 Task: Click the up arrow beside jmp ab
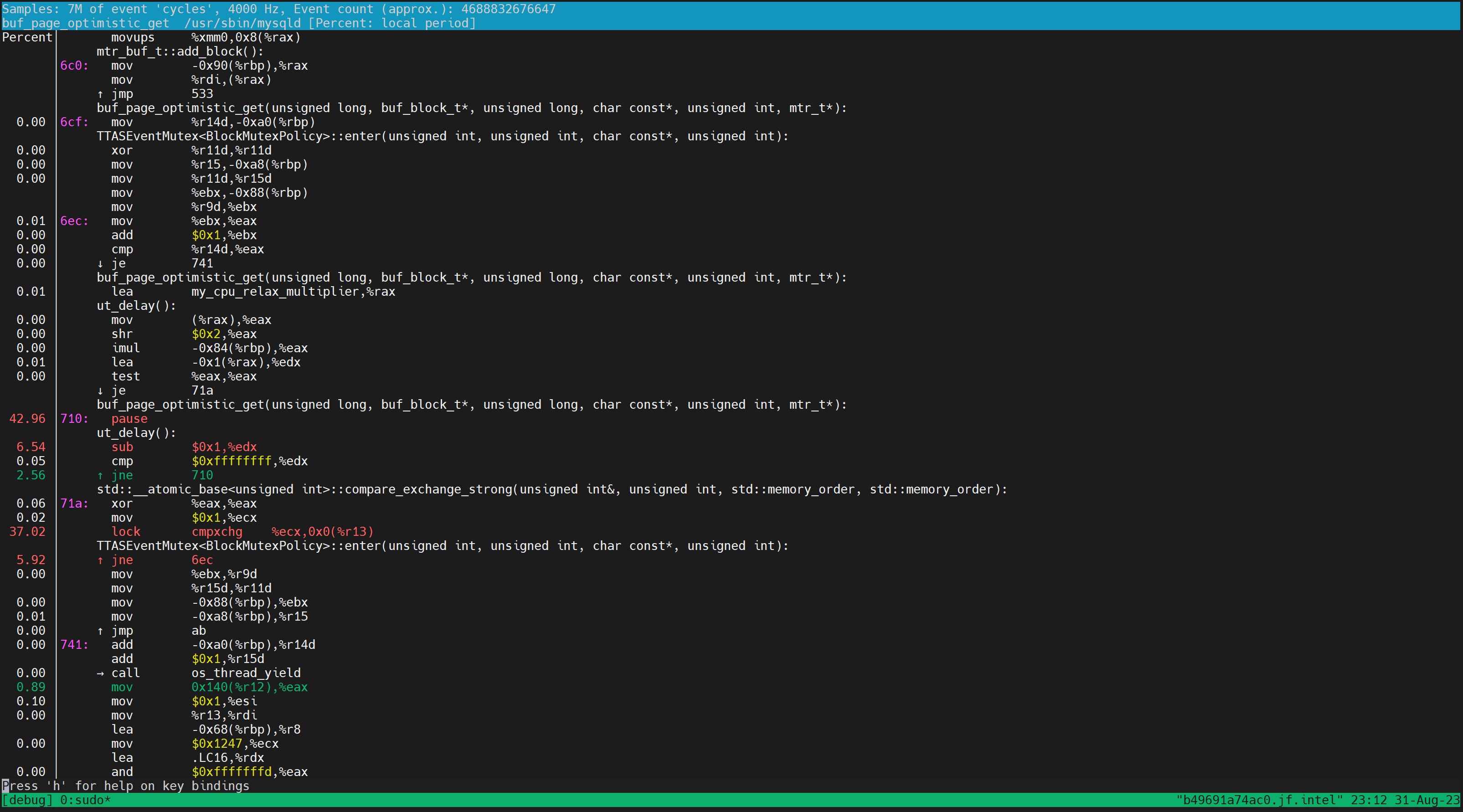point(100,631)
